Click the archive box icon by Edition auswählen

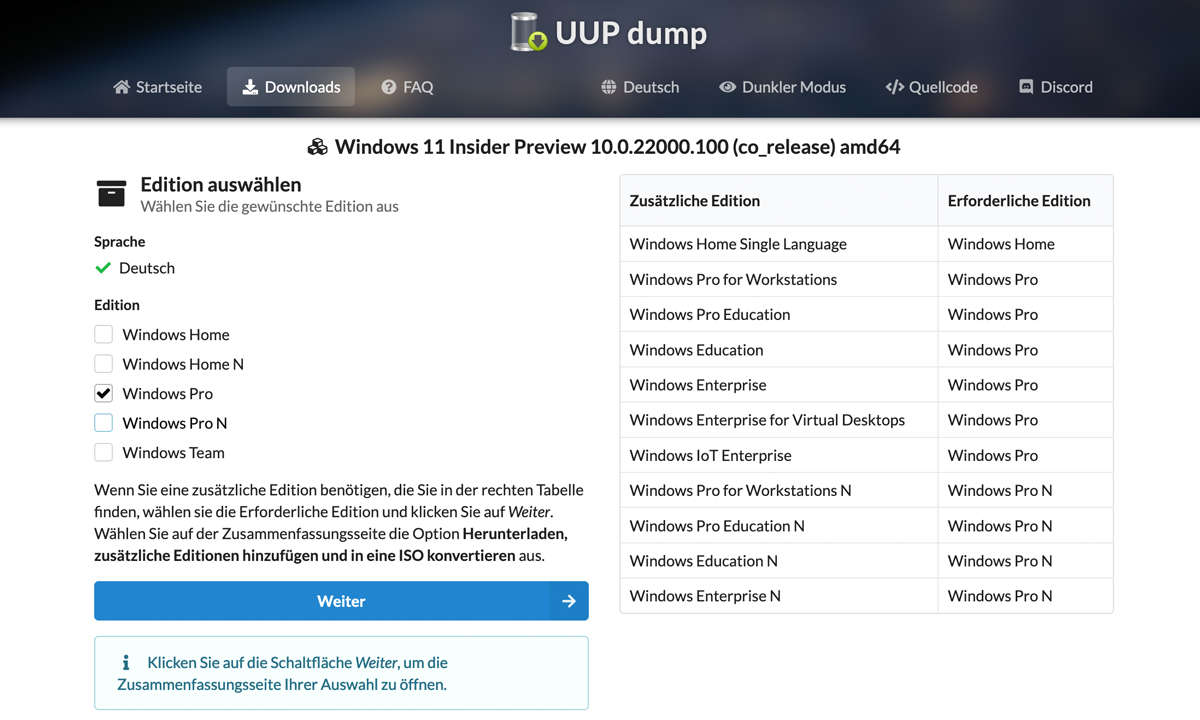(111, 194)
